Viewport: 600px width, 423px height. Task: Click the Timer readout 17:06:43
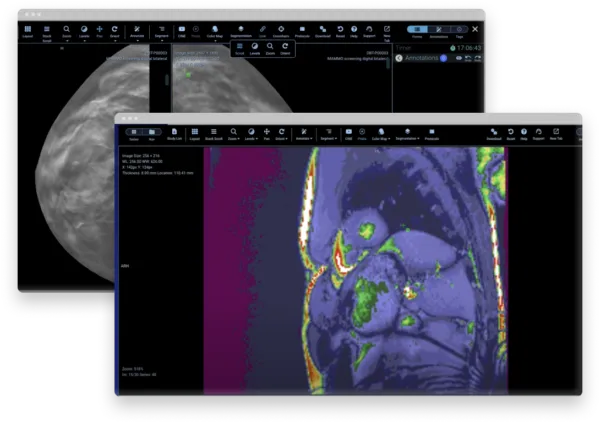pyautogui.click(x=469, y=48)
